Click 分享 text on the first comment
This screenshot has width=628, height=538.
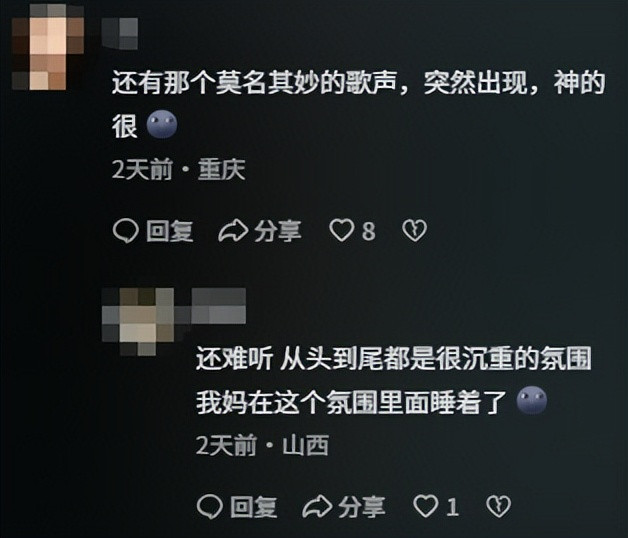278,231
